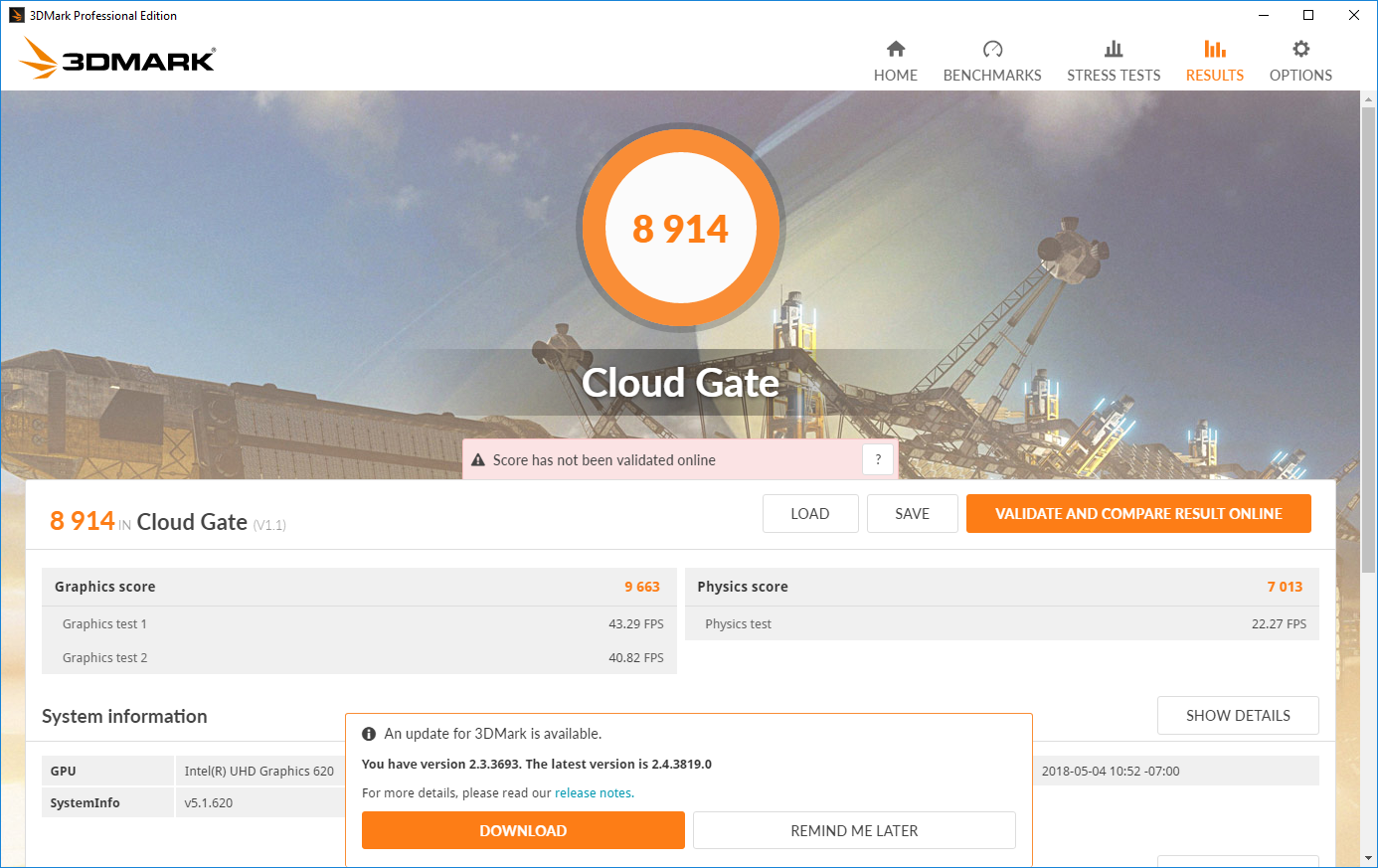Click Graphics test 2 row
The width and height of the screenshot is (1378, 868).
tap(359, 657)
